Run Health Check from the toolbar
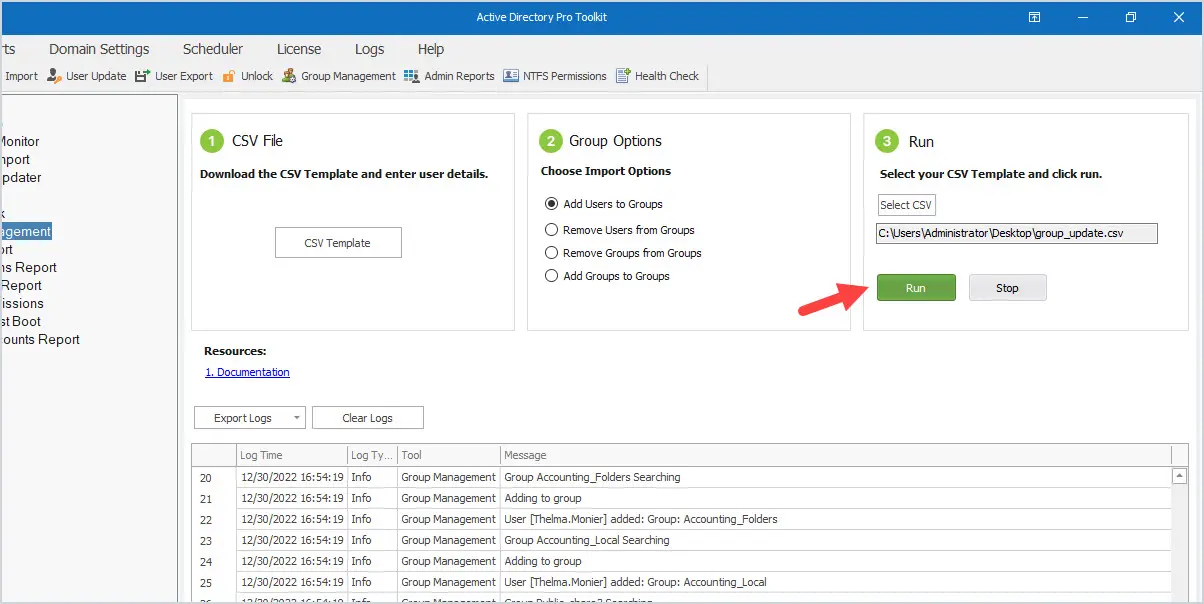The width and height of the screenshot is (1204, 604). tap(657, 76)
